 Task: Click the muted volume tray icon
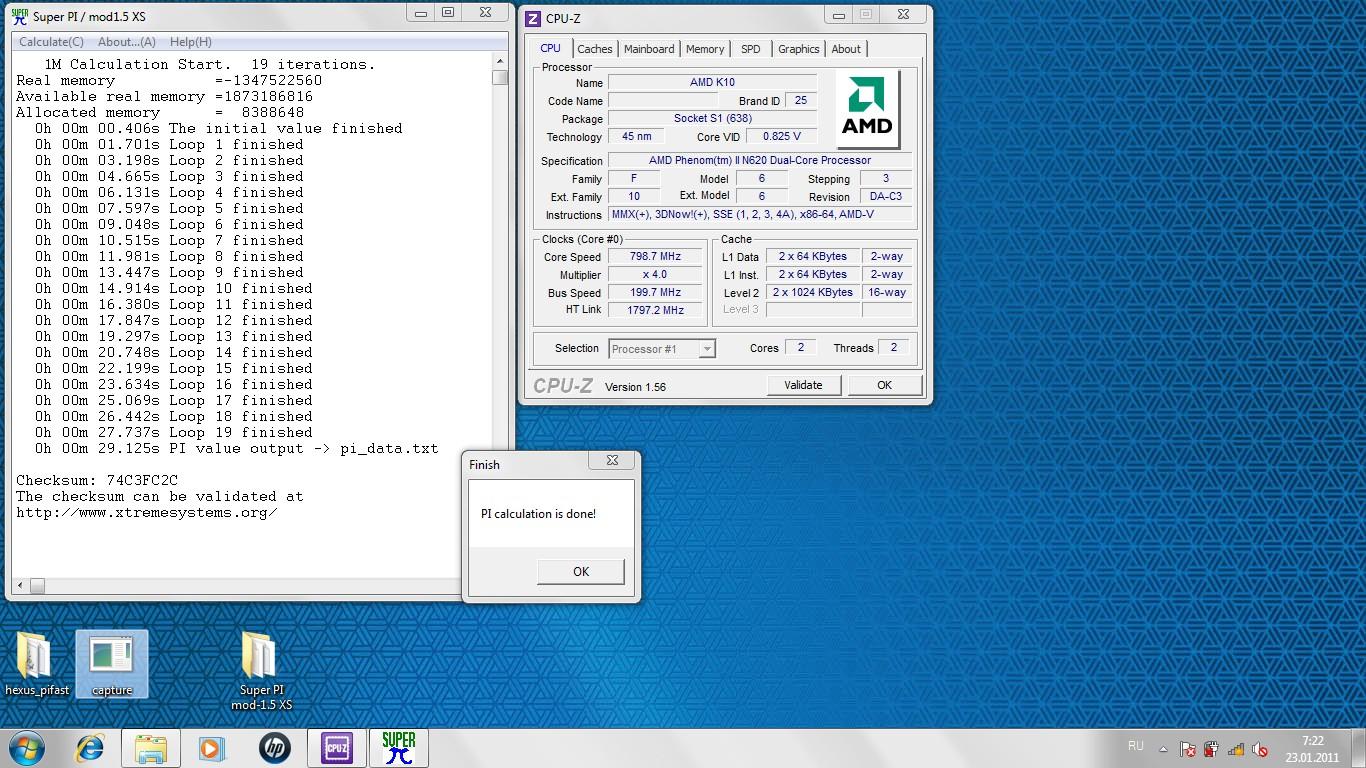pyautogui.click(x=1260, y=749)
